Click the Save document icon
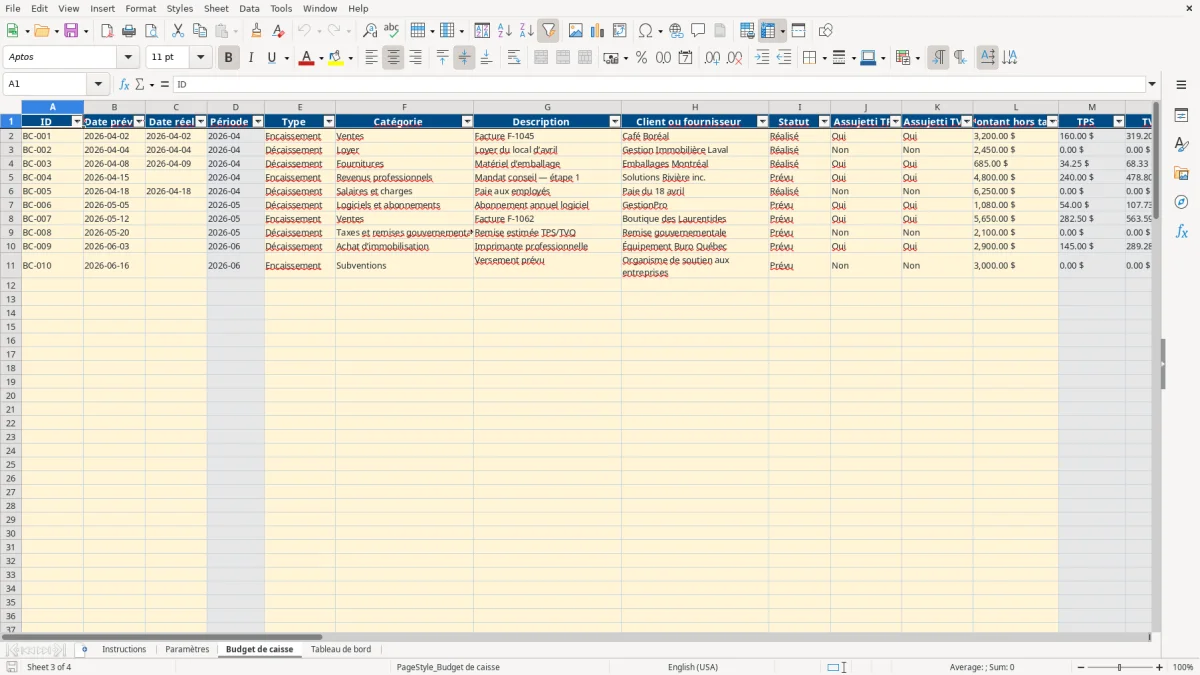Screen dimensions: 1200x675 pos(71,31)
